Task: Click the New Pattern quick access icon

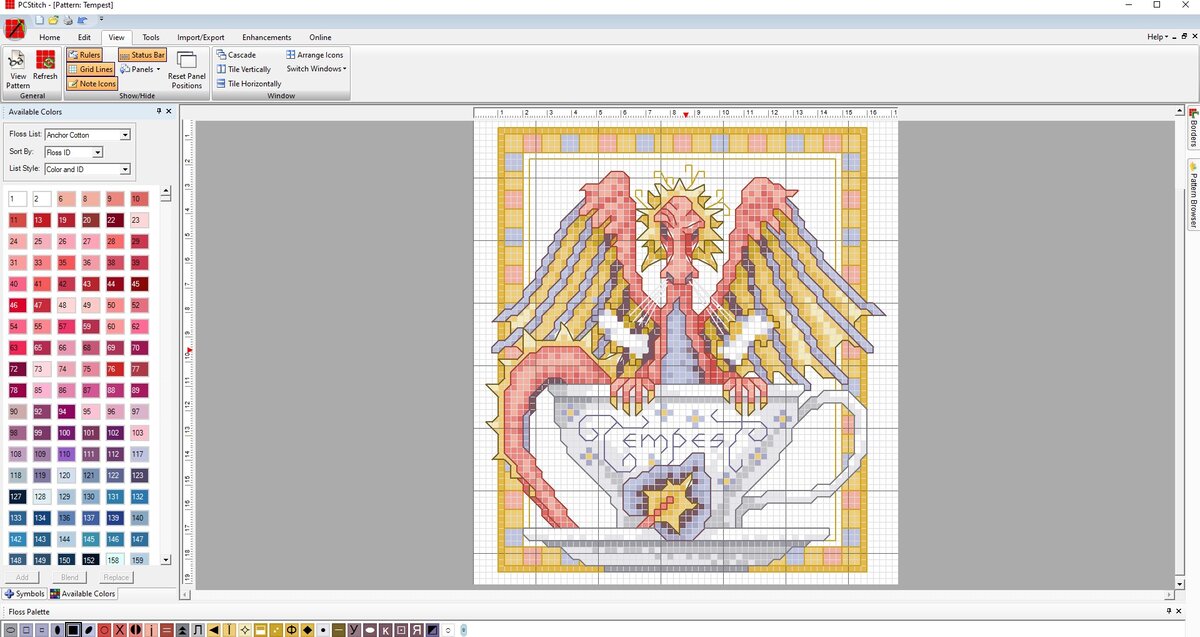Action: tap(39, 20)
